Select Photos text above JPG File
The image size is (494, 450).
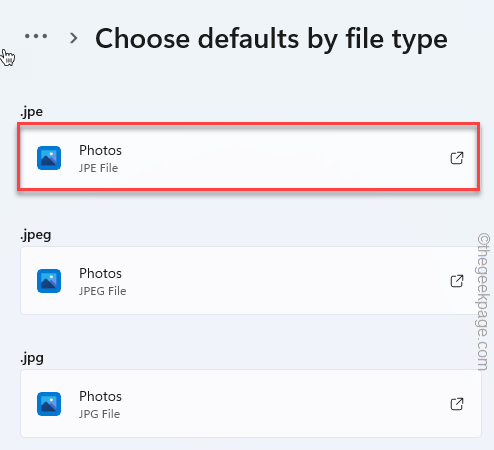pos(100,396)
